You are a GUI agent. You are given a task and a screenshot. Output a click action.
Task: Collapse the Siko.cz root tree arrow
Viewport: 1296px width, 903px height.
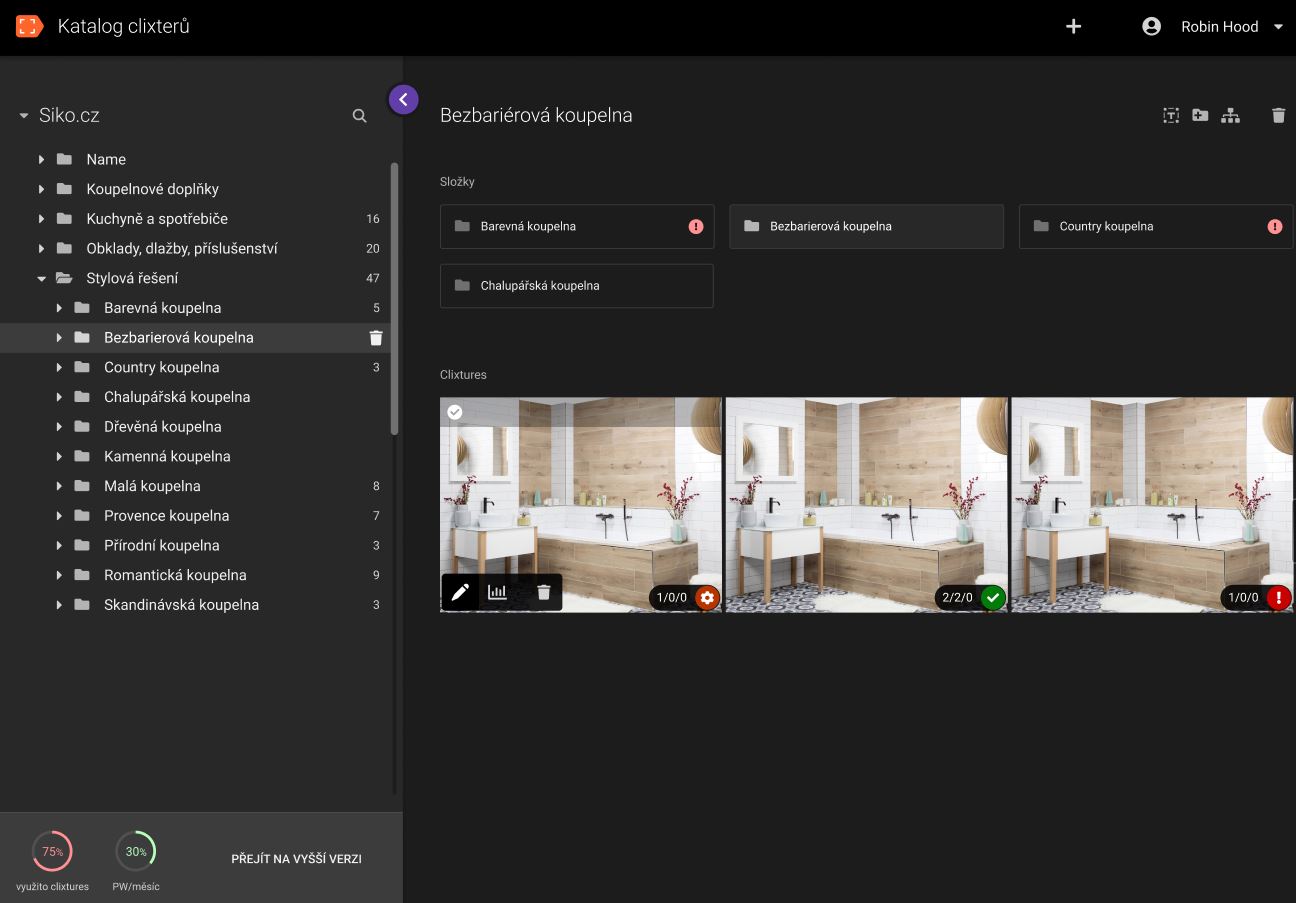[24, 116]
